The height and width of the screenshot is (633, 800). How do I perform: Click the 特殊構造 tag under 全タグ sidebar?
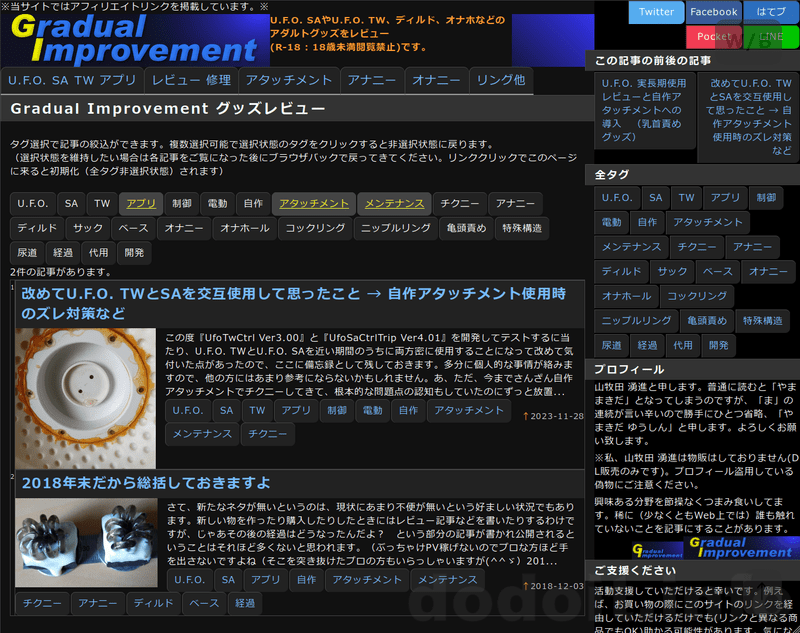[x=763, y=321]
